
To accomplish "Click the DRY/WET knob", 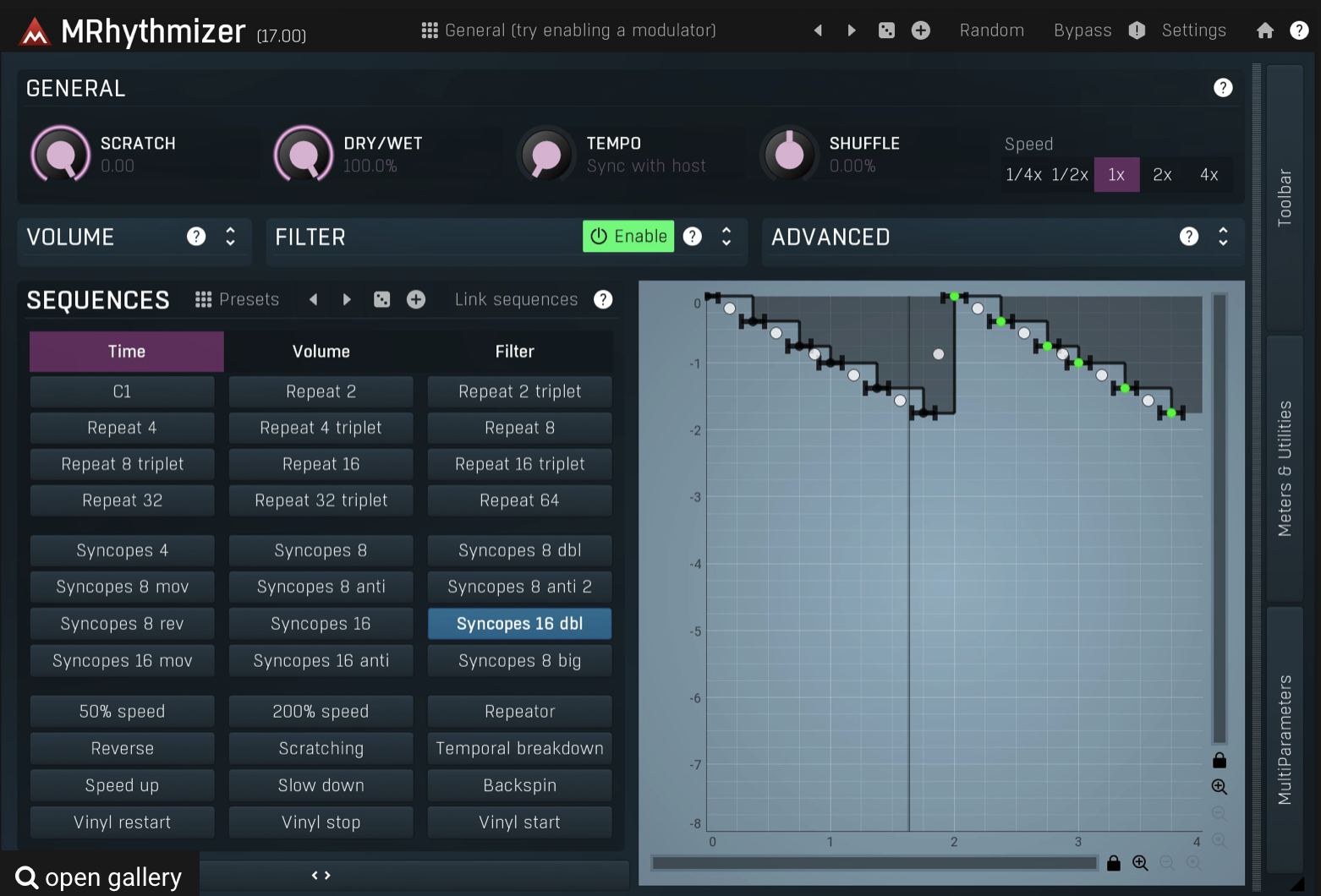I will [304, 154].
